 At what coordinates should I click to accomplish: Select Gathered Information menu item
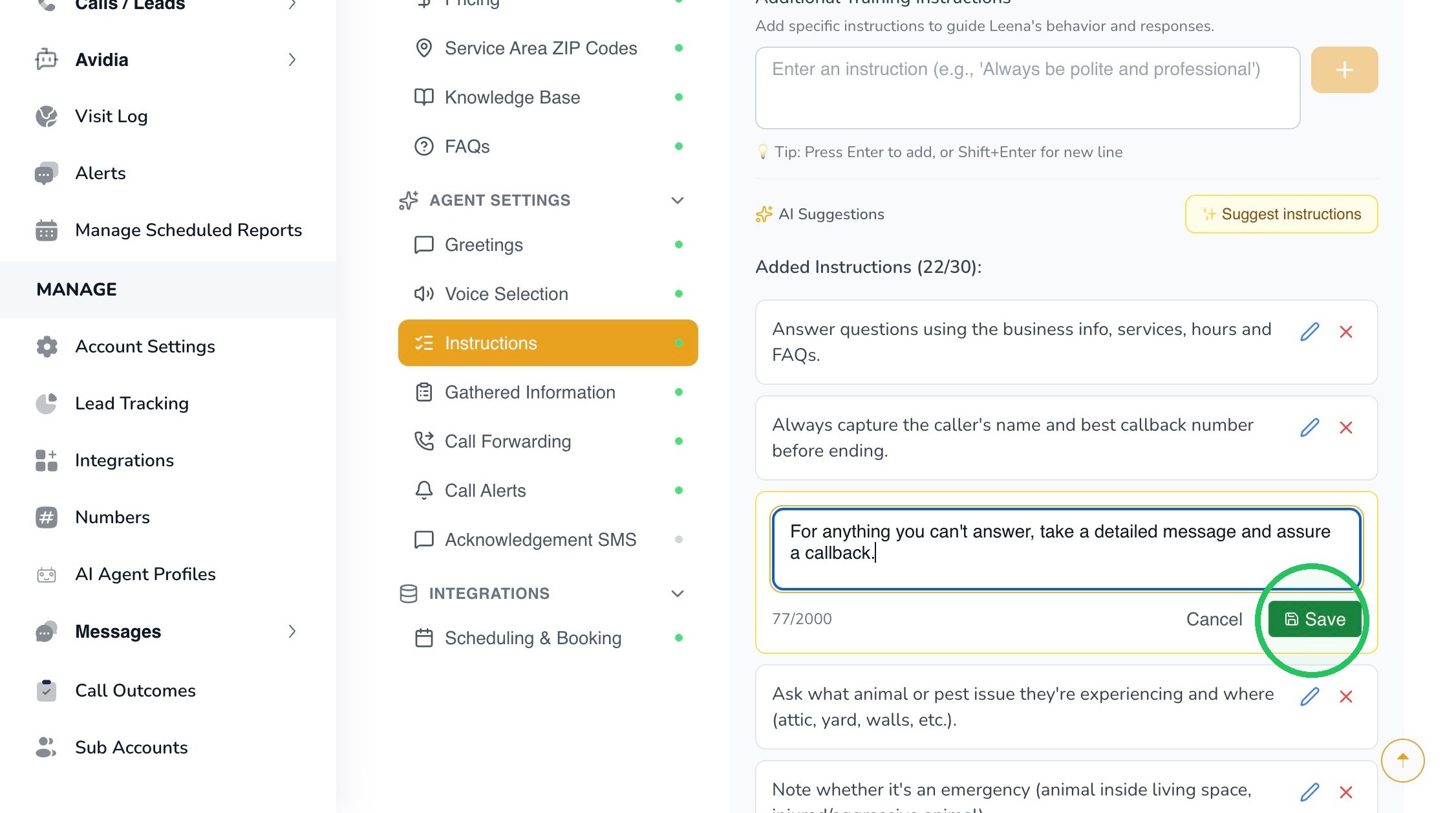[x=548, y=392]
